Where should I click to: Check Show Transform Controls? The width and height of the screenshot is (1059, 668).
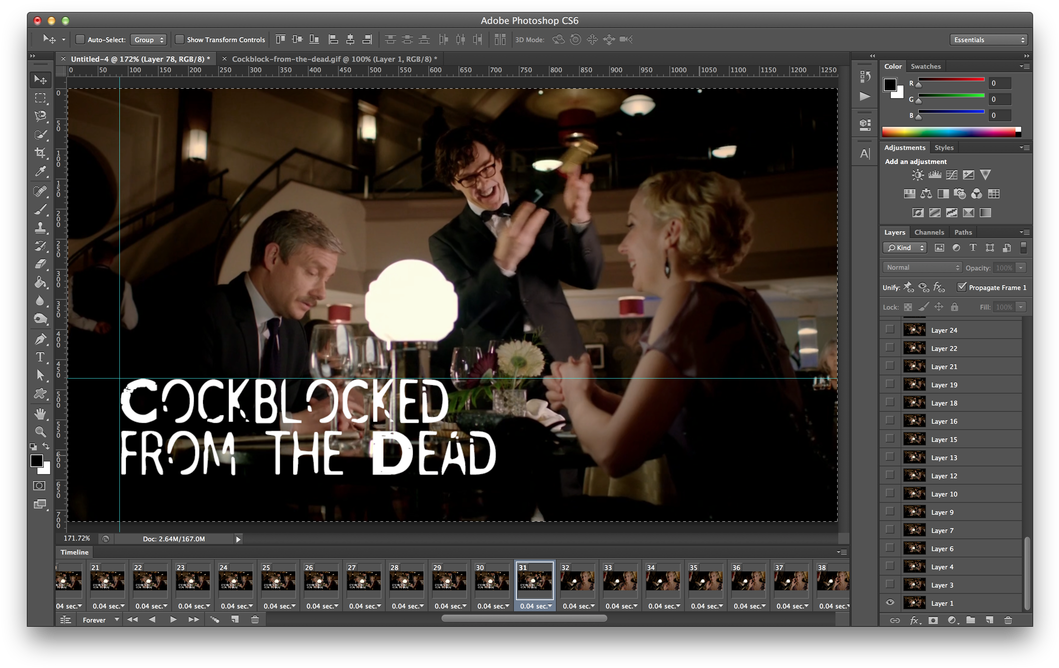(180, 40)
